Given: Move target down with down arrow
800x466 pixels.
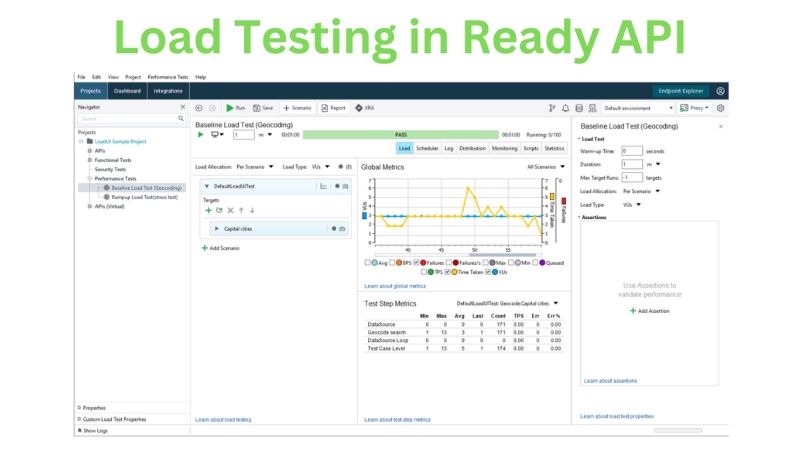Looking at the screenshot, I should coord(252,210).
